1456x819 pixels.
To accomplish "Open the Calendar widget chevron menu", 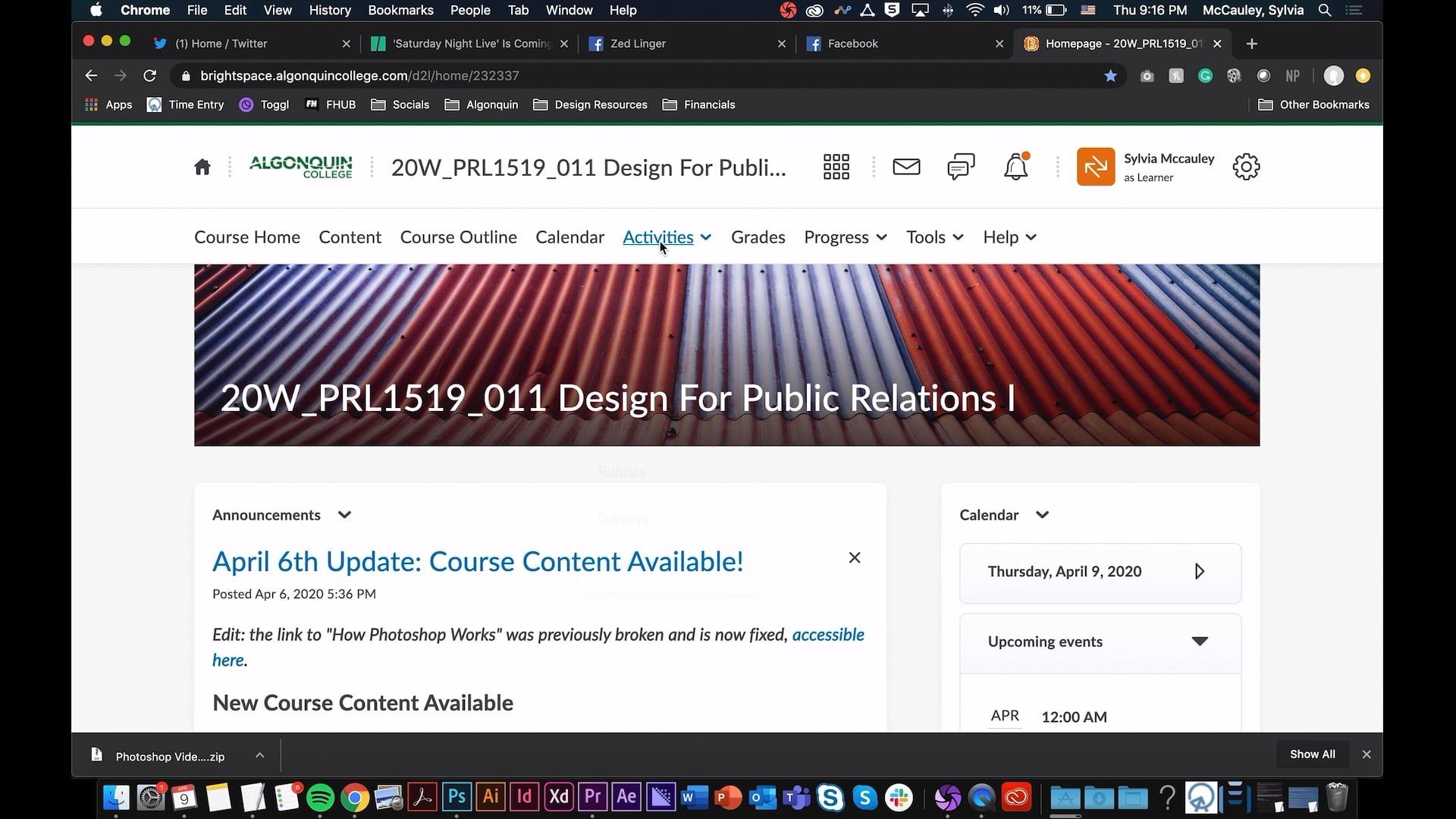I will (1042, 515).
